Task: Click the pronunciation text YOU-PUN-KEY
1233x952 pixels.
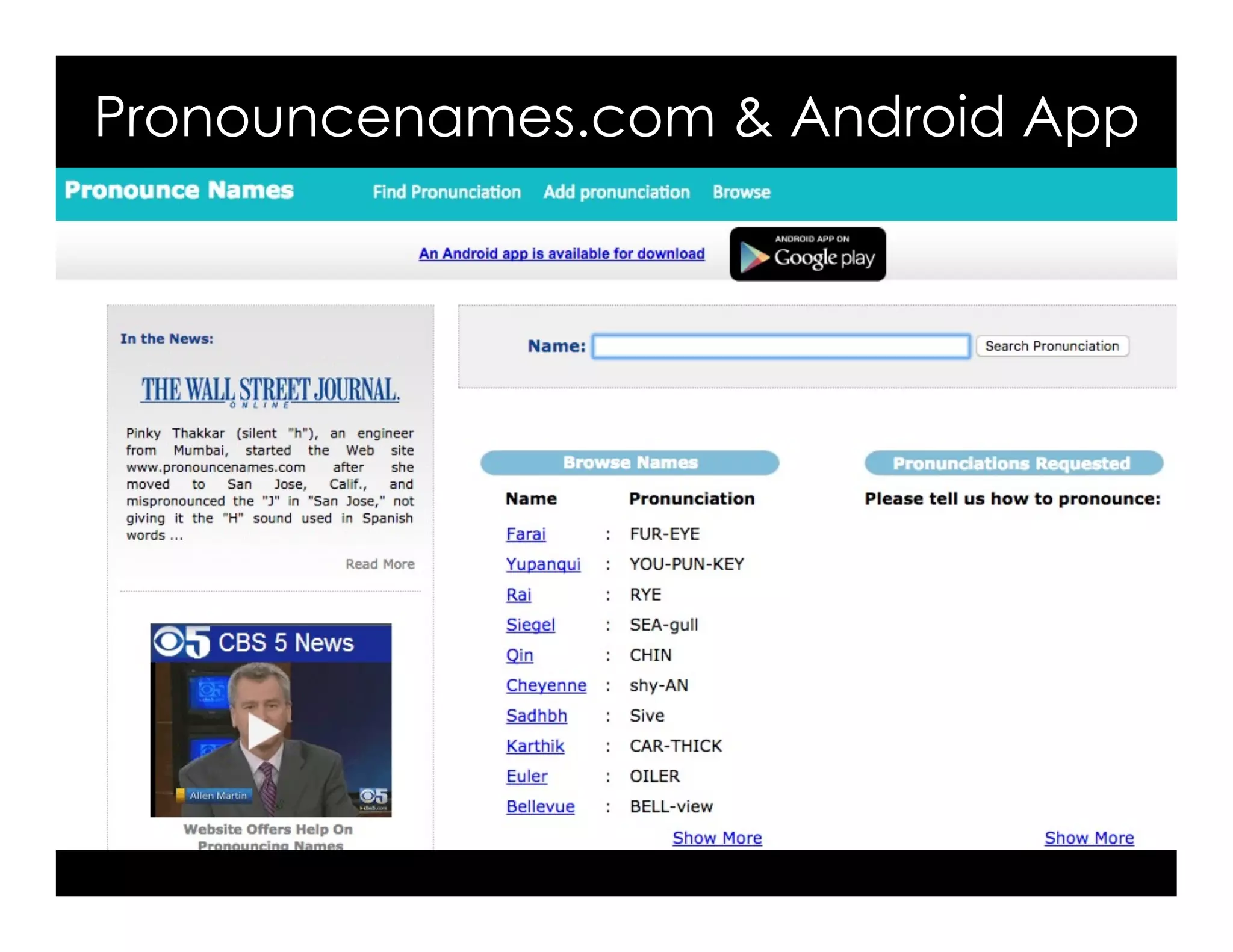Action: (x=687, y=564)
